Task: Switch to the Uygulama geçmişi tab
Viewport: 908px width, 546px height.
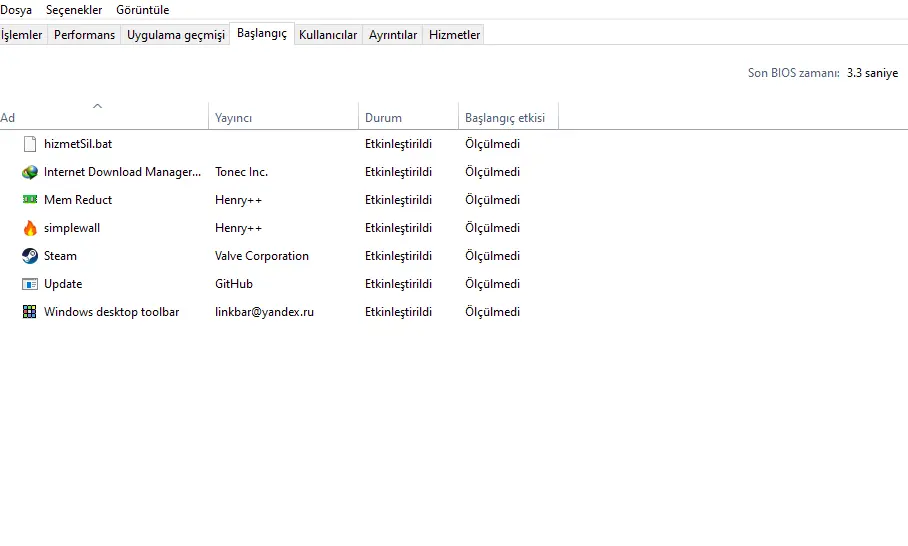Action: 175,35
